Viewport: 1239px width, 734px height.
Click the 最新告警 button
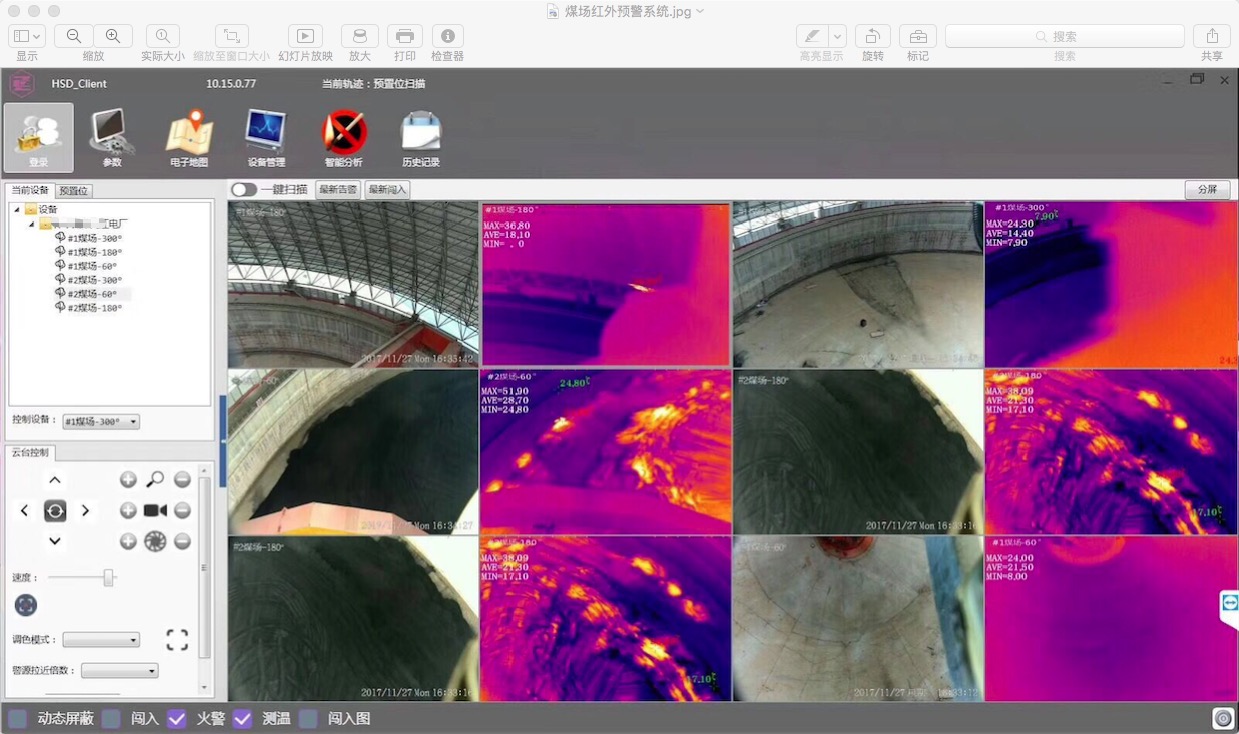click(337, 189)
